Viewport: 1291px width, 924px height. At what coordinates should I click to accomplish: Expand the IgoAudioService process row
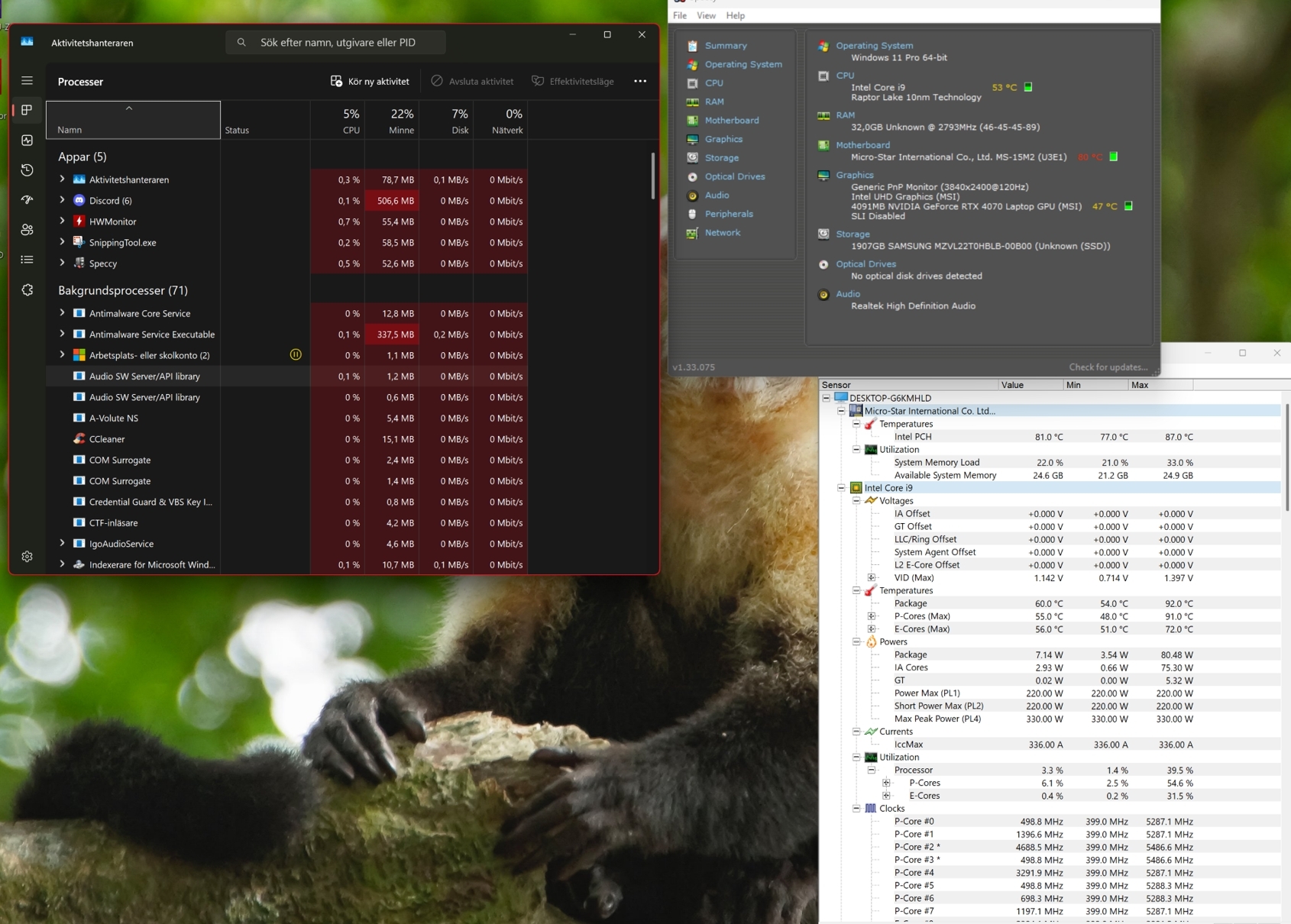pos(62,543)
